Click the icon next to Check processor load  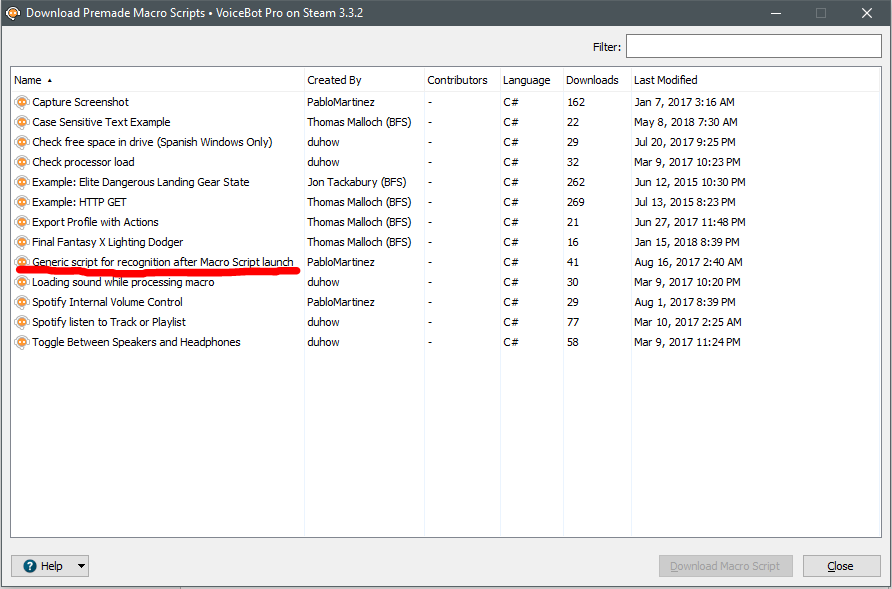click(x=22, y=162)
